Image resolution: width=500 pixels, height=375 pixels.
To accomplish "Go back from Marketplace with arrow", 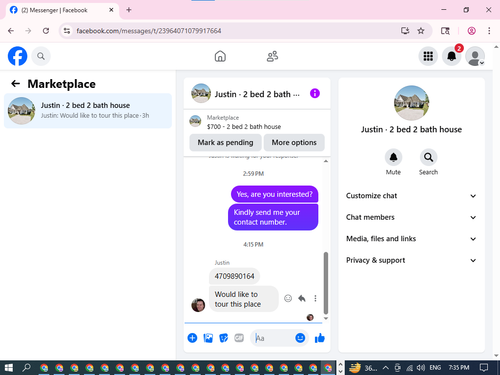I will [x=15, y=83].
